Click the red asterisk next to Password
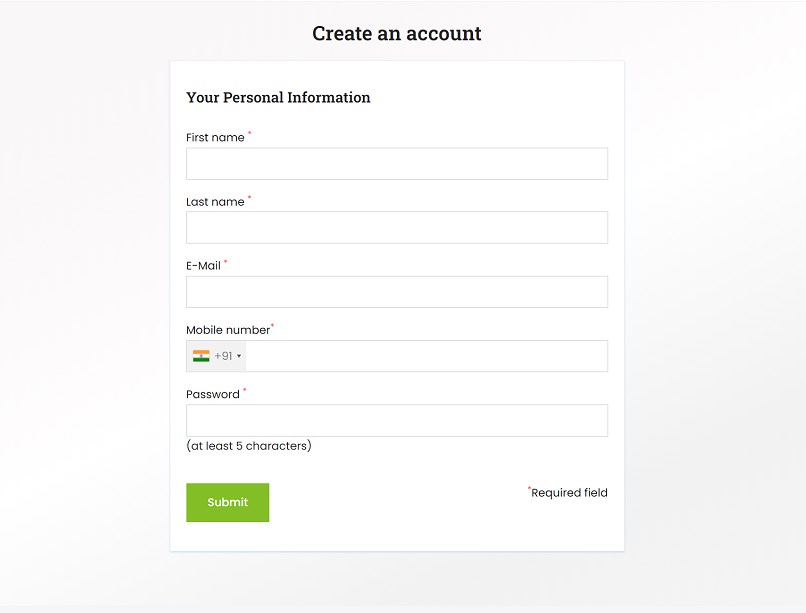 [x=243, y=390]
